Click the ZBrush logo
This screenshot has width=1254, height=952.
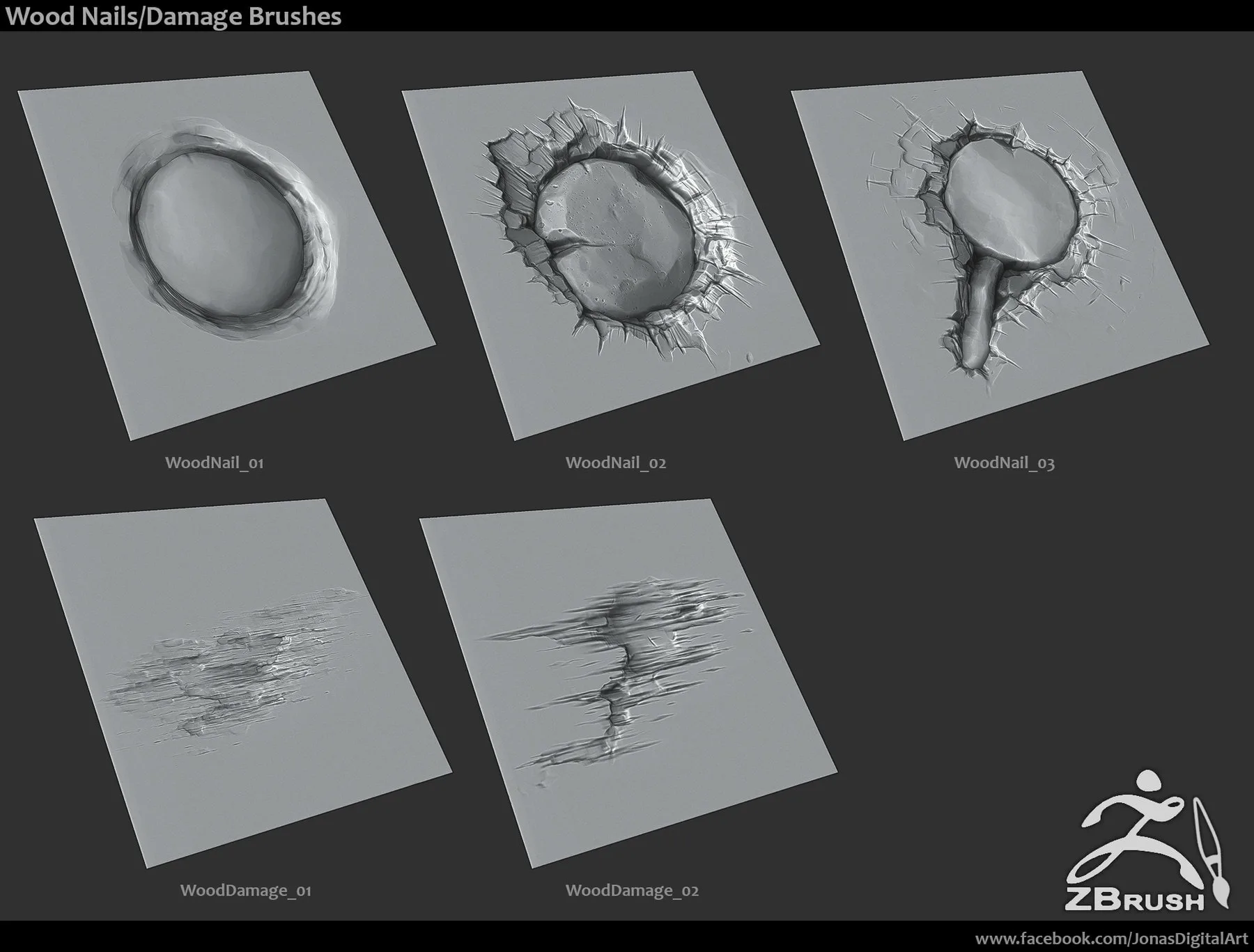pyautogui.click(x=1147, y=842)
